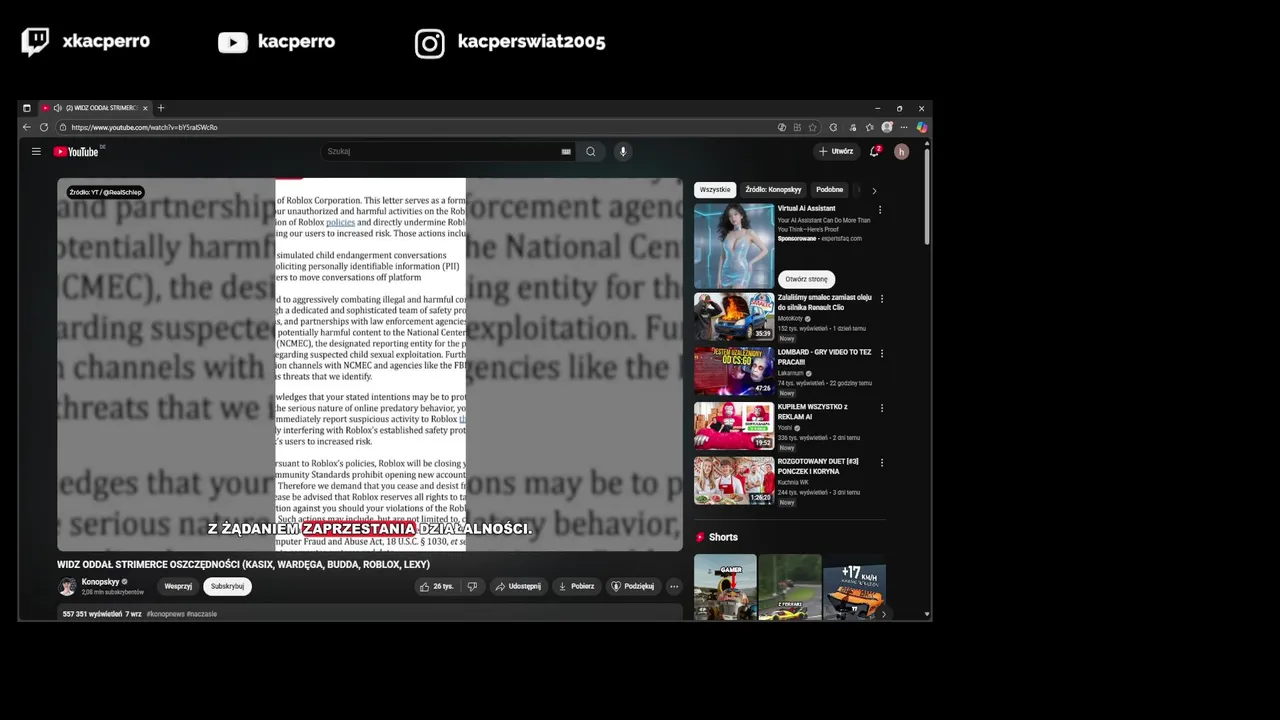The image size is (1280, 720).
Task: Click 'Źródło: YT / @RealSchlep' overlay label
Action: click(x=106, y=192)
